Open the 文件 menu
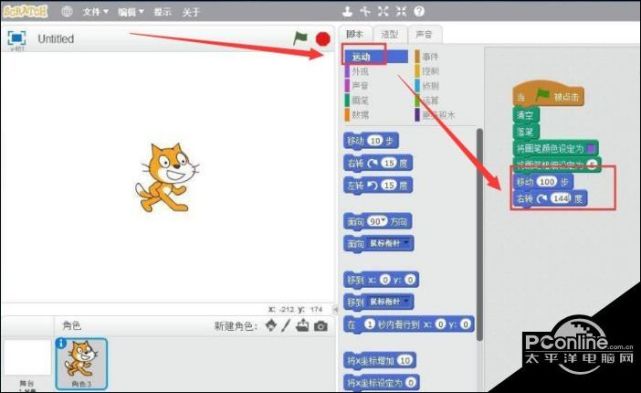 click(95, 12)
